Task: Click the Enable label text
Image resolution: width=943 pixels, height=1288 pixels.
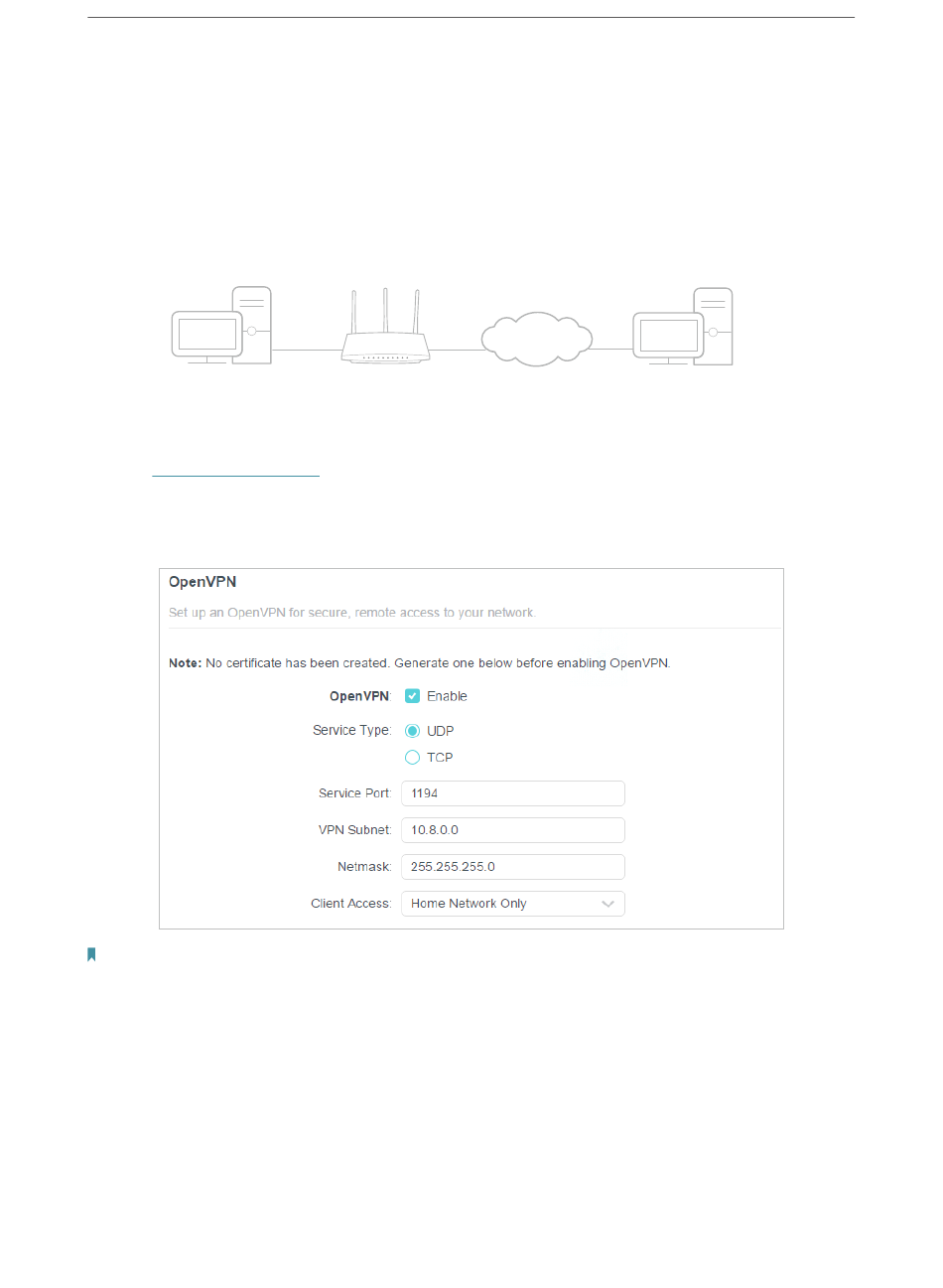Action: click(447, 696)
